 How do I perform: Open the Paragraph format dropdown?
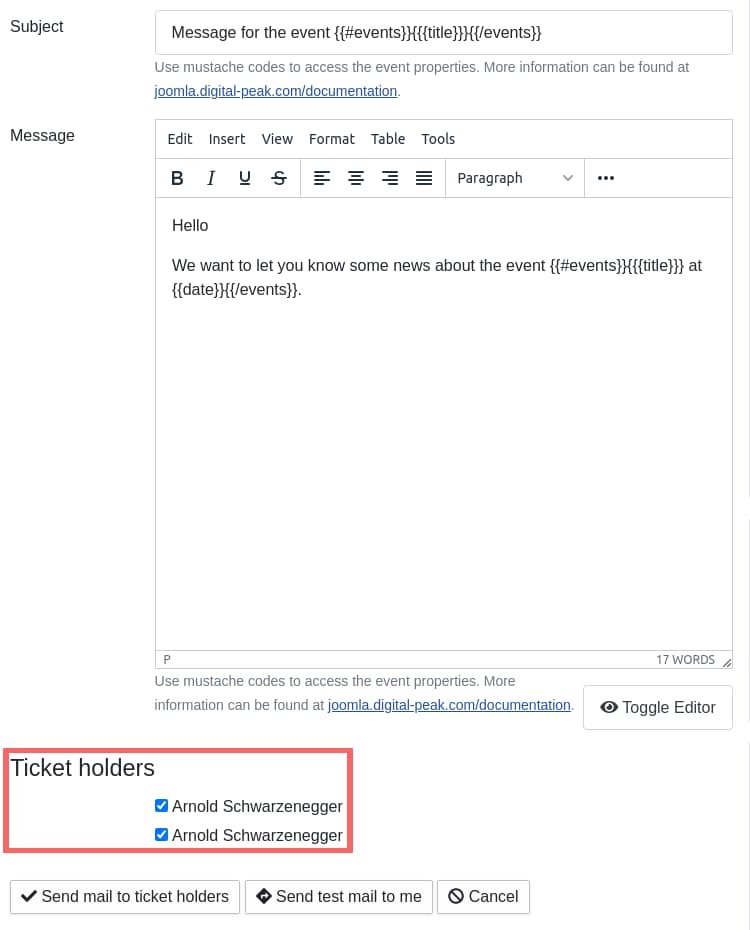coord(514,178)
